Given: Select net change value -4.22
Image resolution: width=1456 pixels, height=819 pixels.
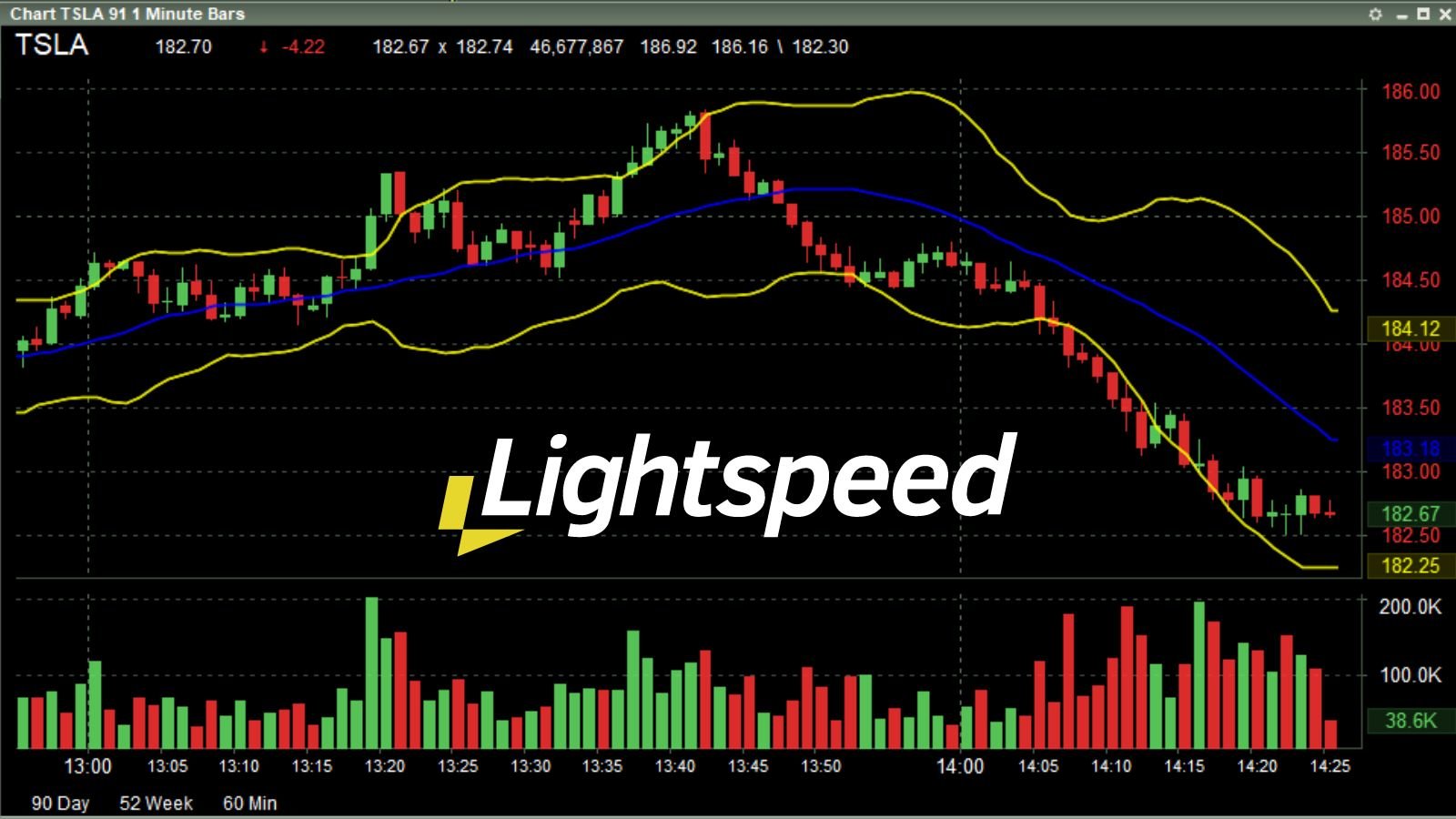Looking at the screenshot, I should [303, 46].
